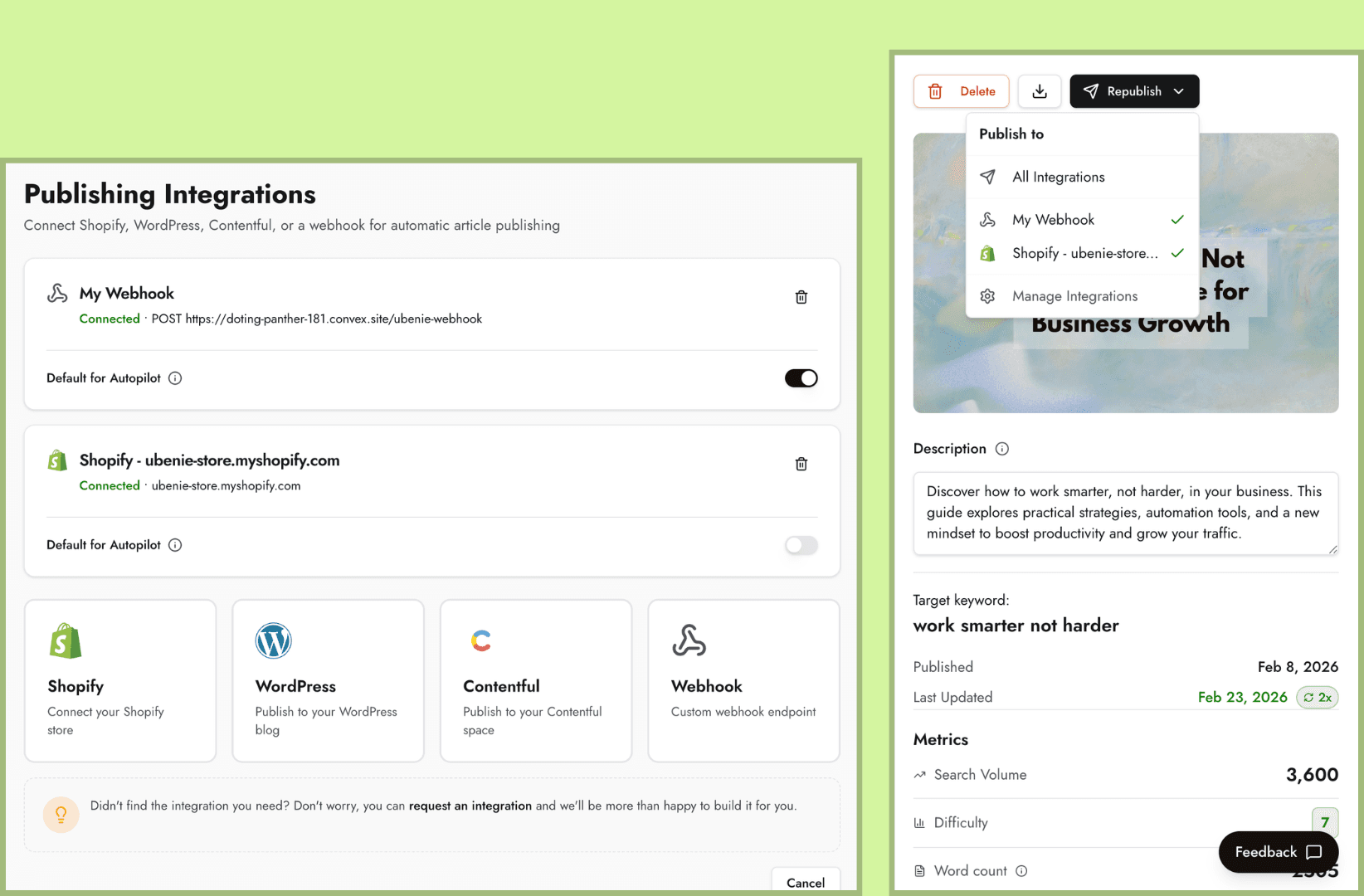Click the Contentful logo icon
Image resolution: width=1364 pixels, height=896 pixels.
[481, 640]
